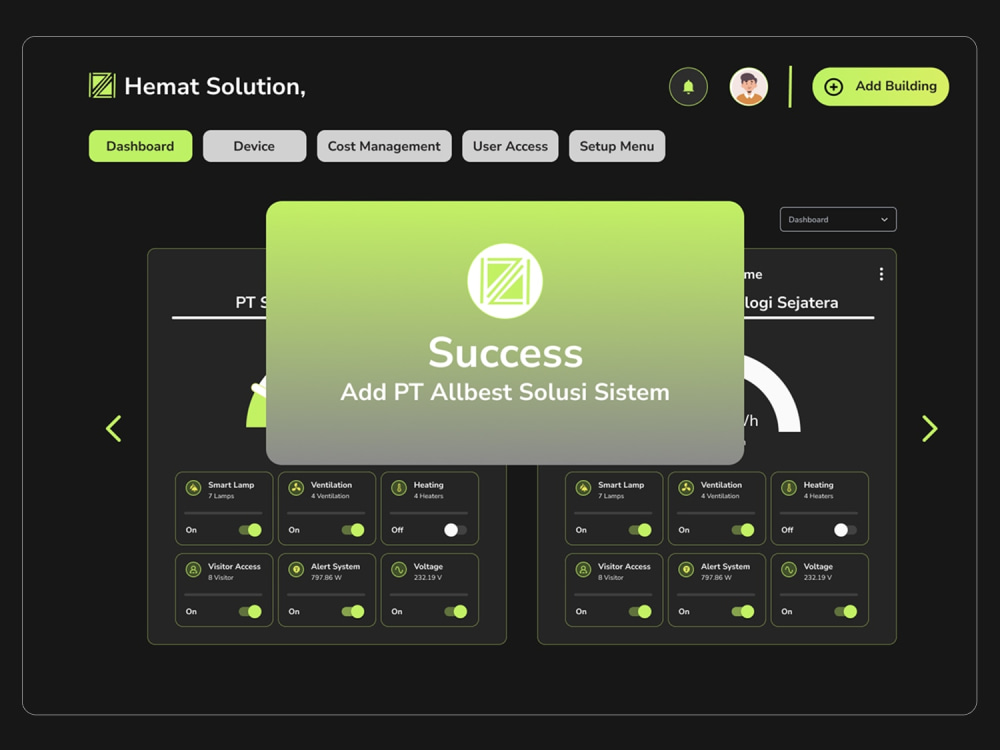Image resolution: width=1000 pixels, height=750 pixels.
Task: Click "7 Lamps" text in left card
Action: pyautogui.click(x=221, y=496)
